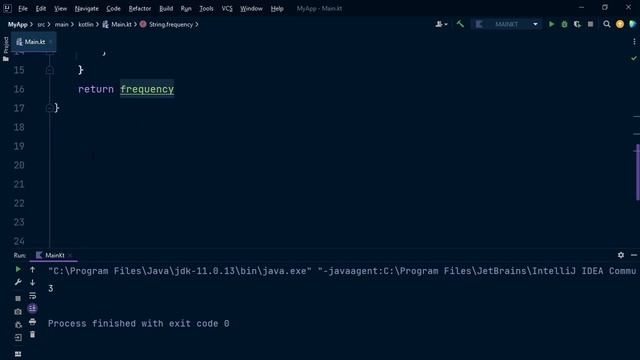The width and height of the screenshot is (640, 360).
Task: Open the File menu
Action: tap(23, 8)
